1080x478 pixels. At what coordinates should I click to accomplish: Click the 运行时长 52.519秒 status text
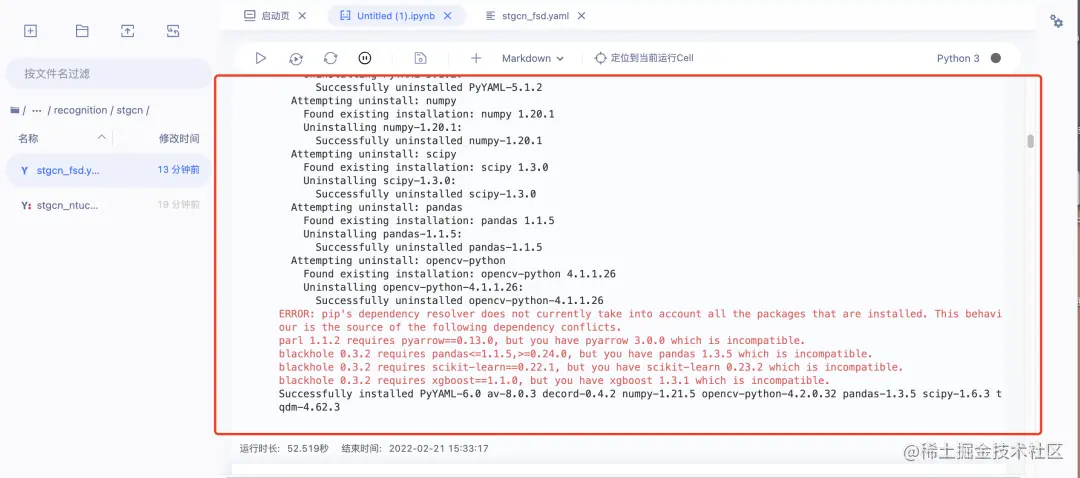[x=284, y=448]
